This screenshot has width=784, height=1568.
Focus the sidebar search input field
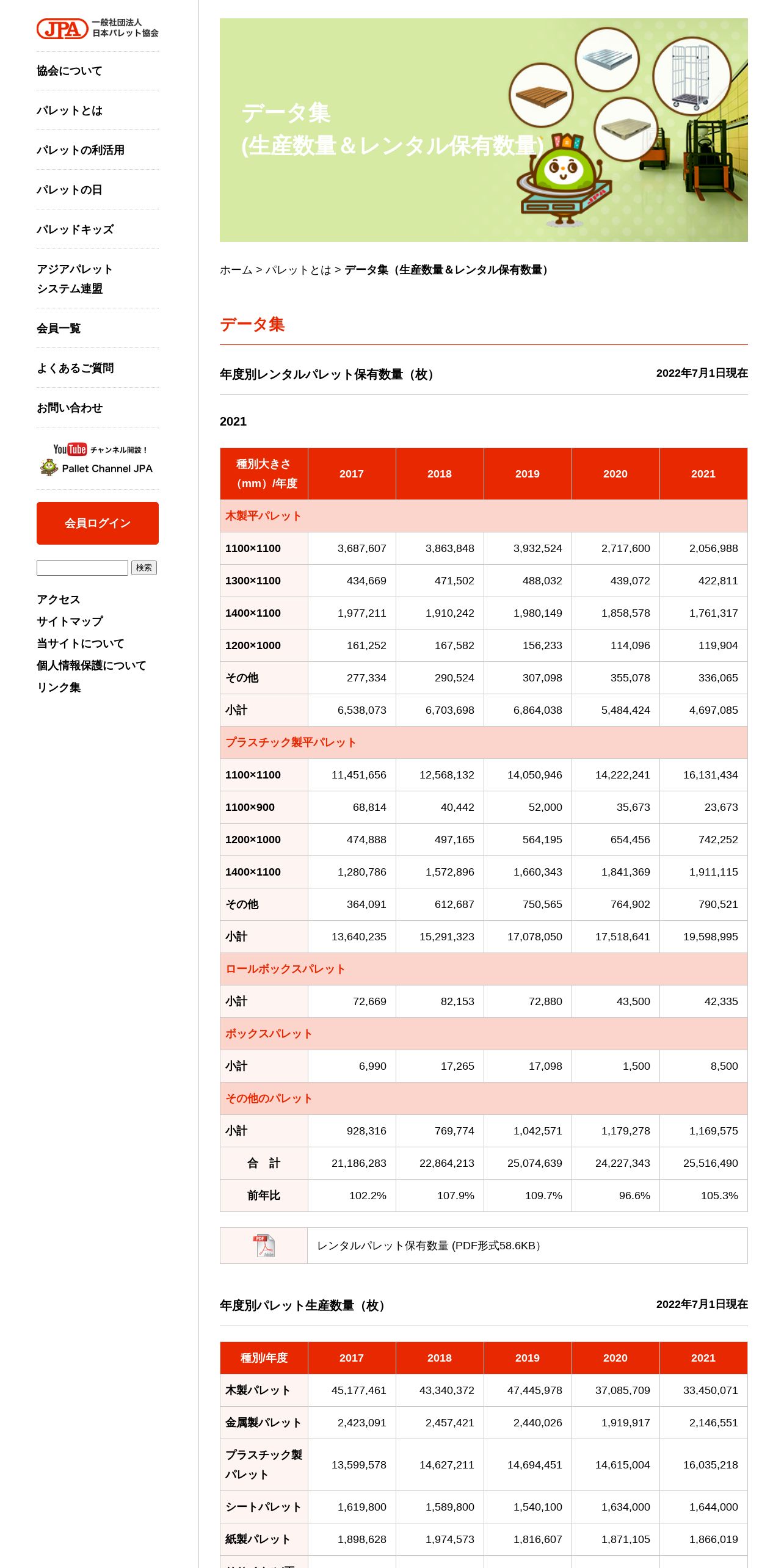[x=82, y=568]
